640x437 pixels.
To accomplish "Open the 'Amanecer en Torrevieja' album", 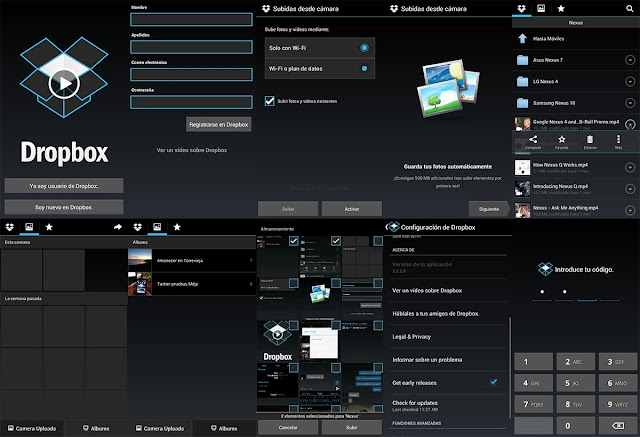I will click(x=192, y=260).
